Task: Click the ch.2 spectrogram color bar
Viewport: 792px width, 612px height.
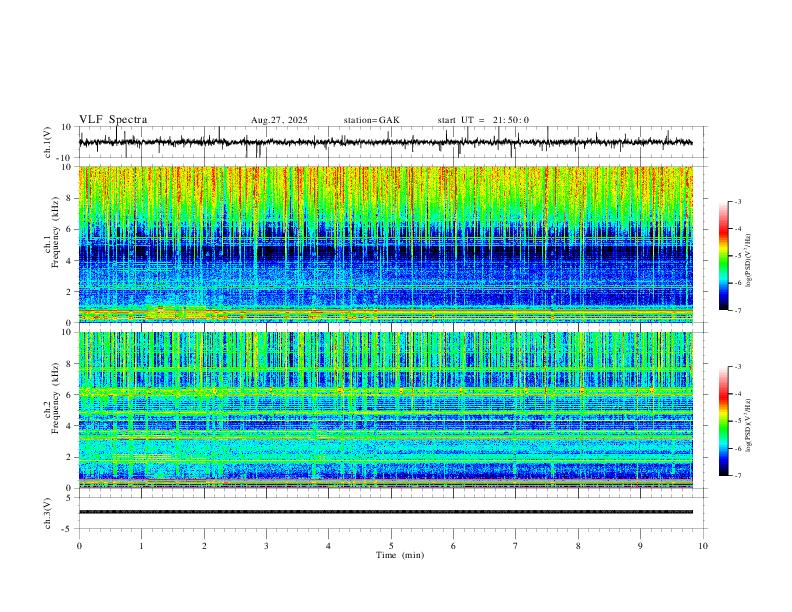Action: tap(723, 421)
